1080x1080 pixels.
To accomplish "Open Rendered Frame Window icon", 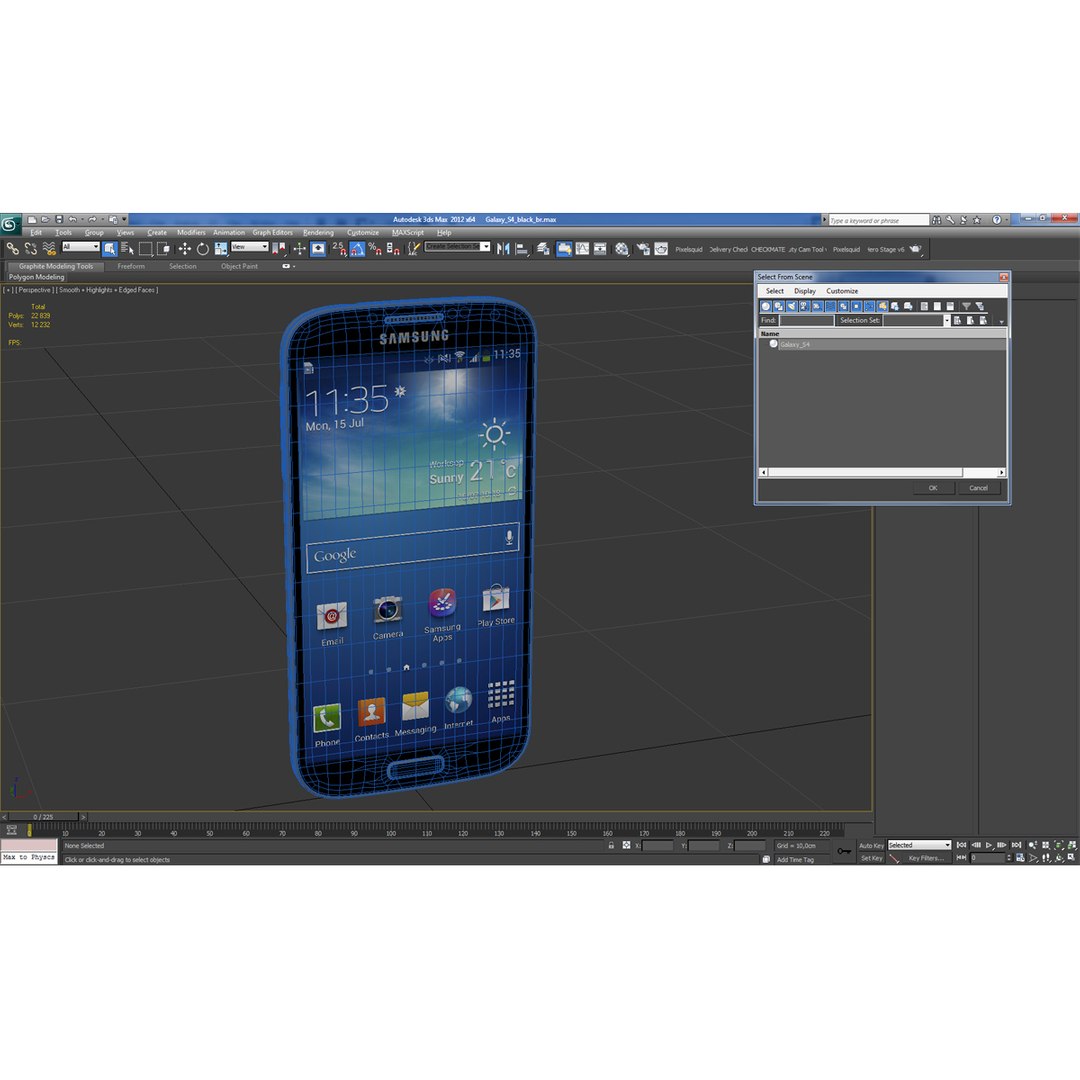I will [x=661, y=249].
